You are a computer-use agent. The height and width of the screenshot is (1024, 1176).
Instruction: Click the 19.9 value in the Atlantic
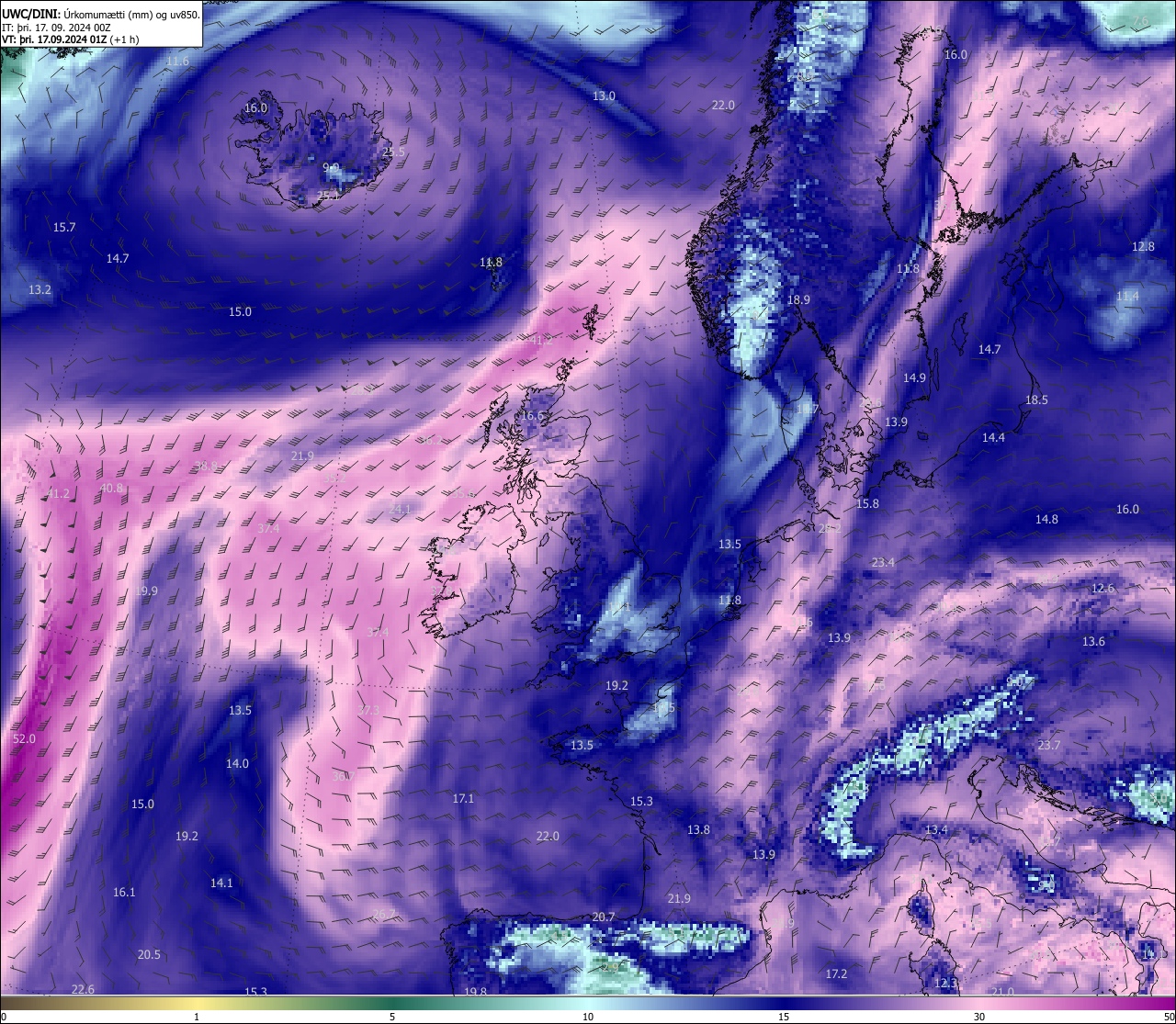(146, 591)
